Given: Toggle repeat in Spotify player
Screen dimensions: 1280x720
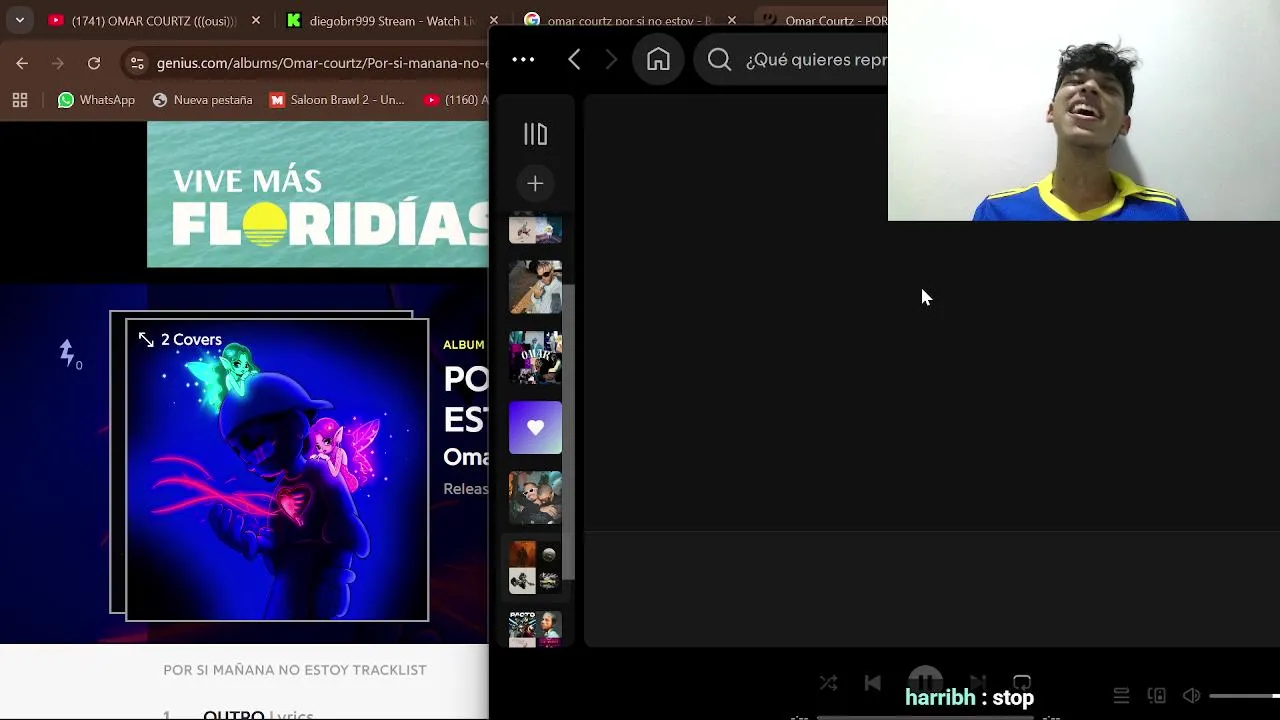Looking at the screenshot, I should click(x=1022, y=682).
